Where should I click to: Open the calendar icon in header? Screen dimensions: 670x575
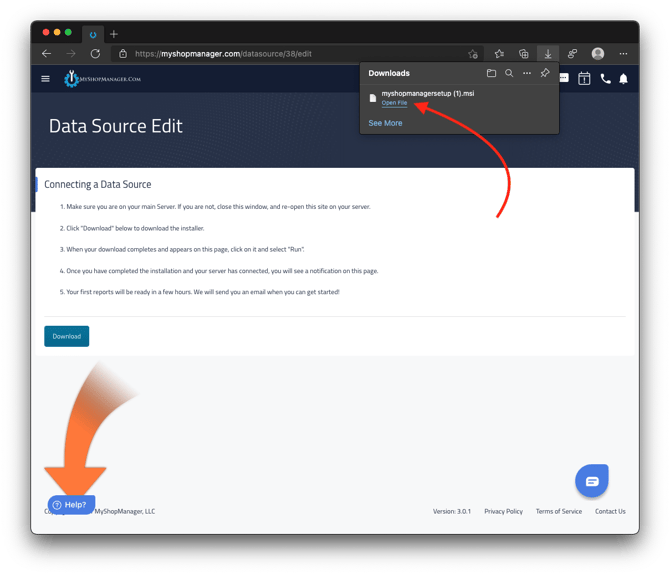[x=584, y=79]
